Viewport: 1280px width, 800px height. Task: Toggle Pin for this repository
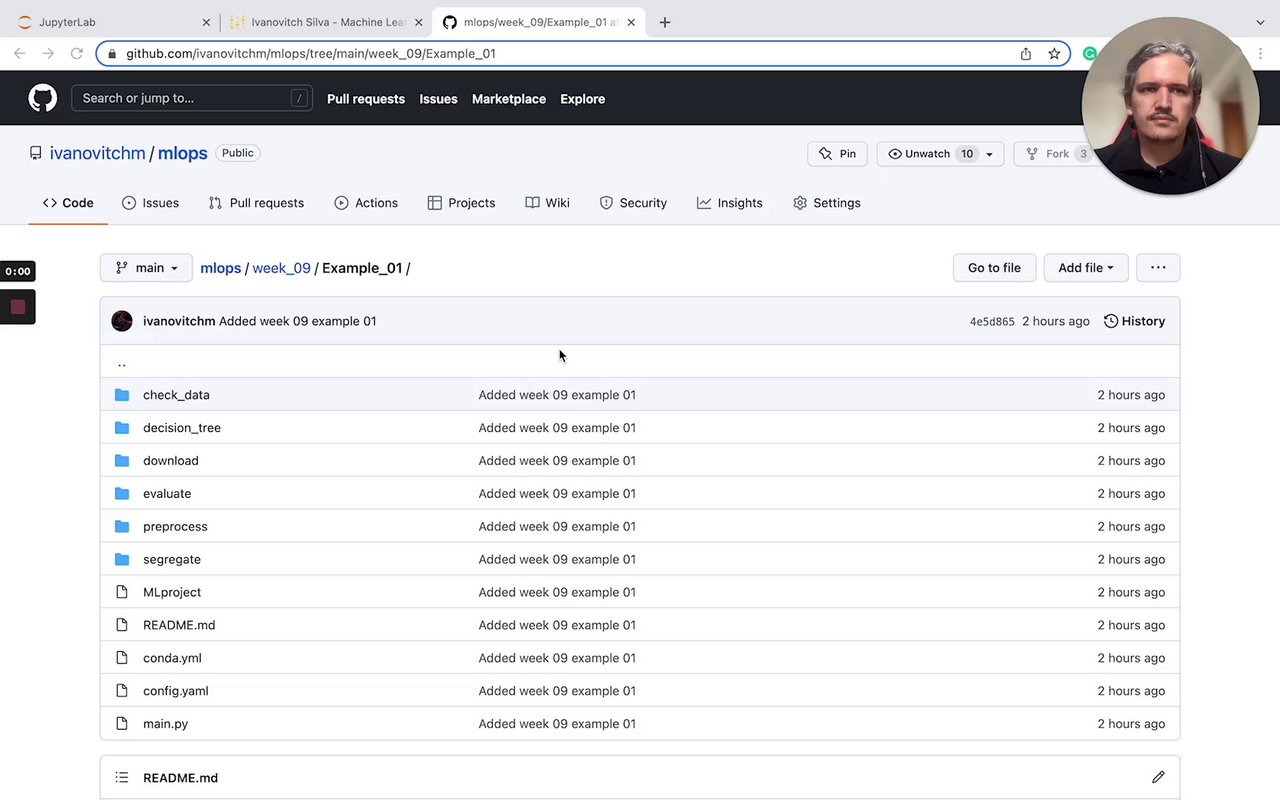pos(837,154)
